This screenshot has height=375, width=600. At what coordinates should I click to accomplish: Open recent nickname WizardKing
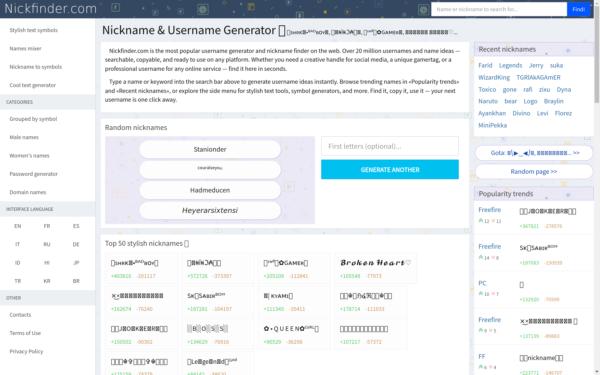[494, 77]
